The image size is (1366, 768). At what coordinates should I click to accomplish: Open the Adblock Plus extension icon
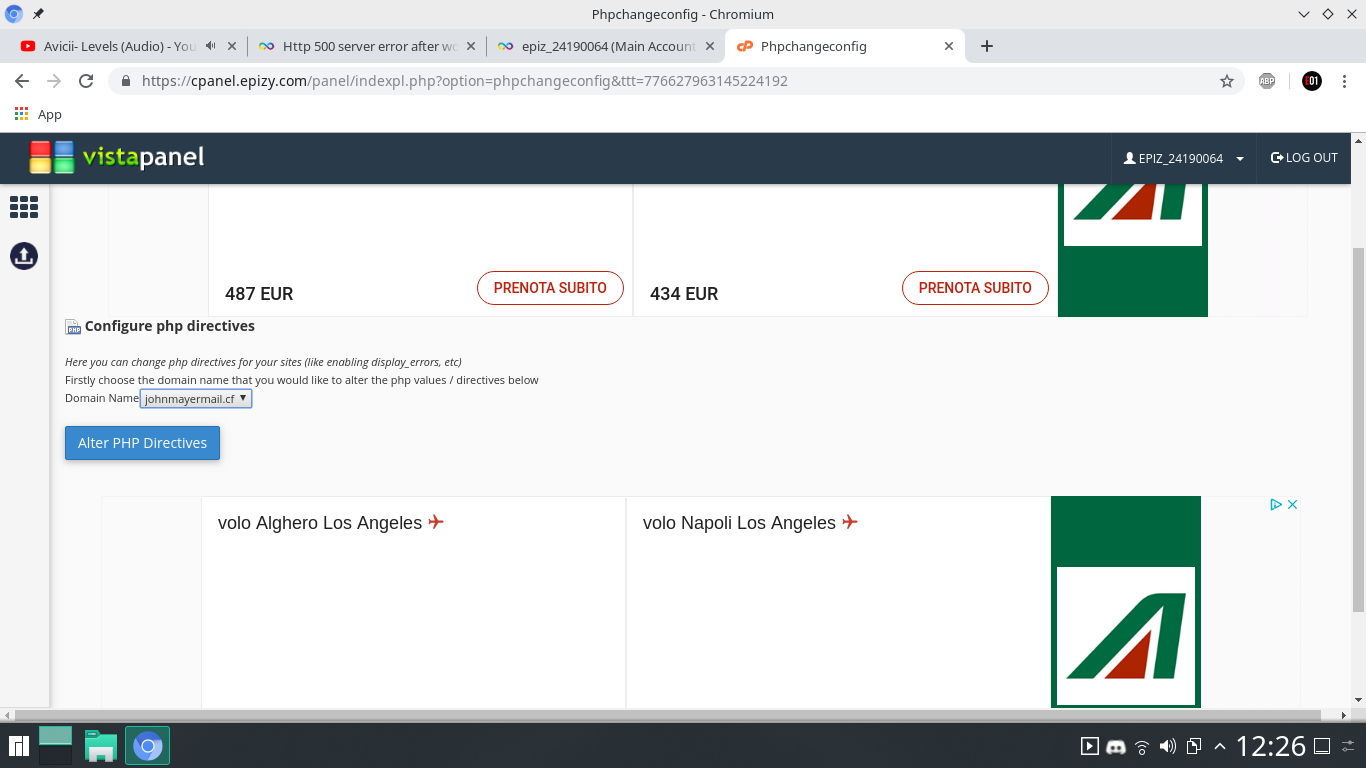[1267, 81]
